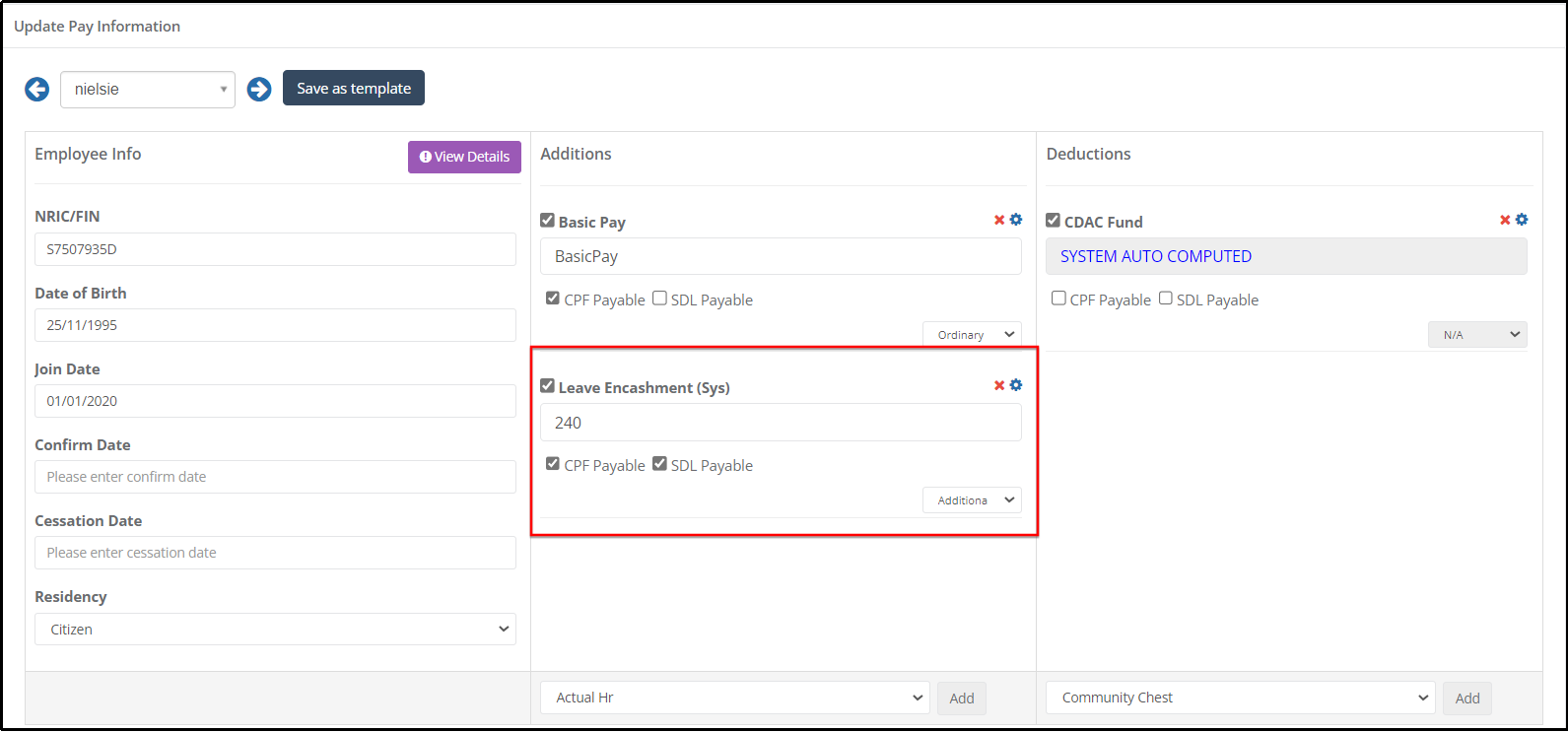Go to next employee with right arrow icon
Screen dimensions: 1568x732
(x=259, y=90)
